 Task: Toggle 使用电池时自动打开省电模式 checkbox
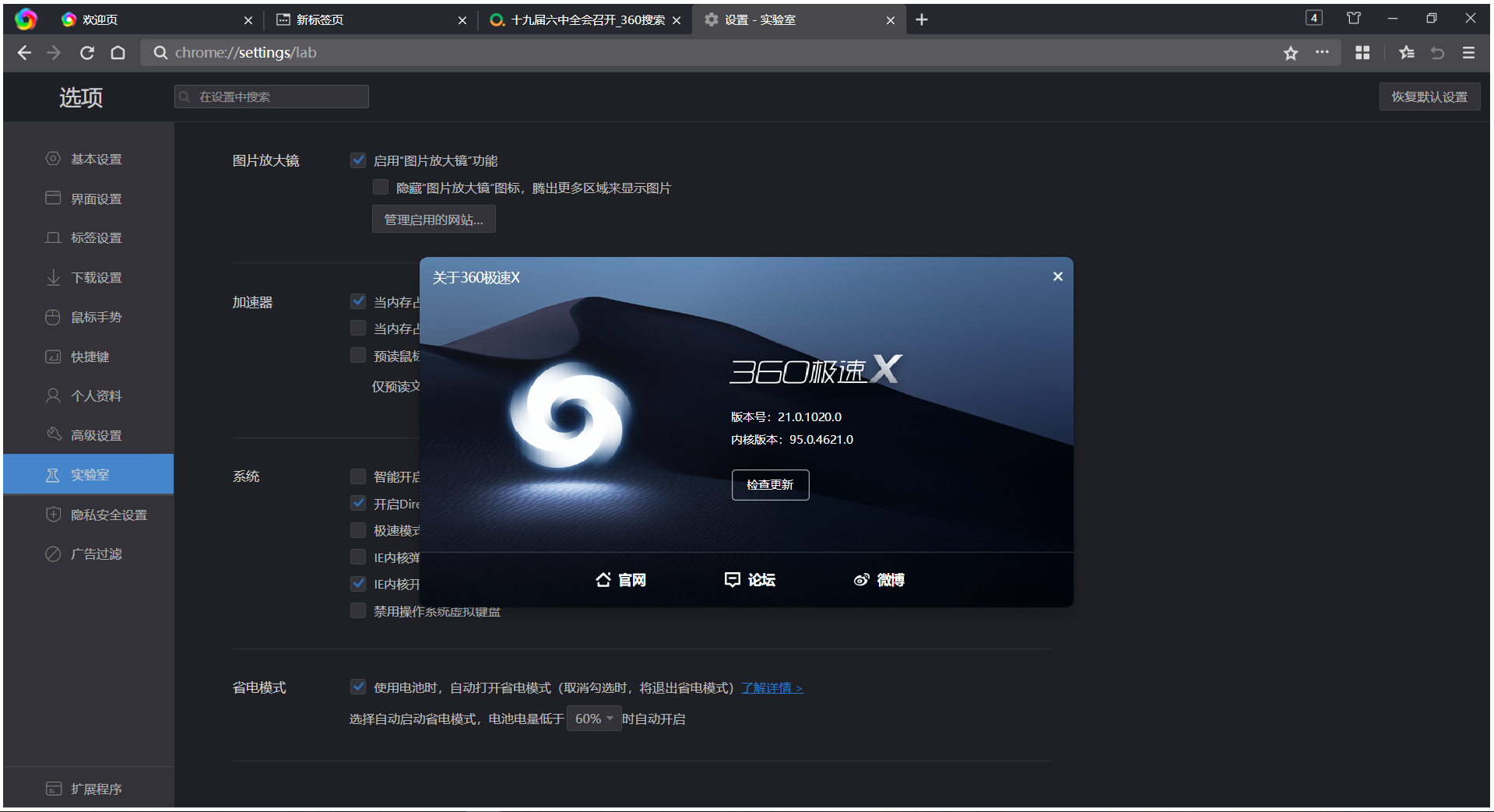[358, 687]
